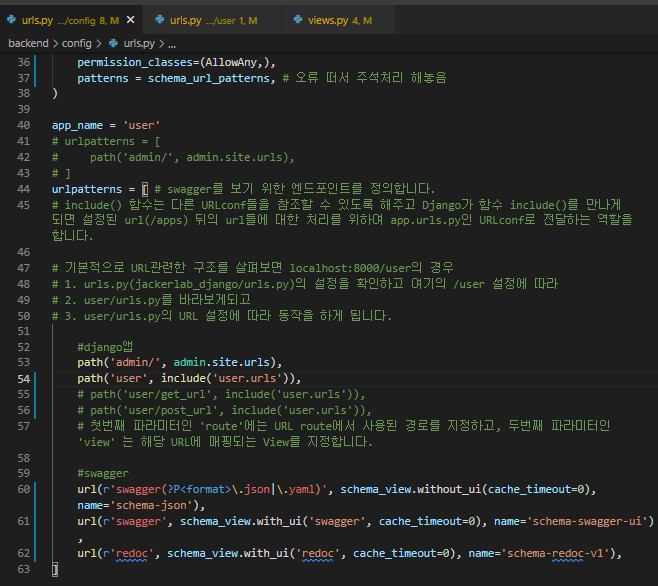658x586 pixels.
Task: Click the Python icon on urls.py user tab
Action: tap(159, 19)
